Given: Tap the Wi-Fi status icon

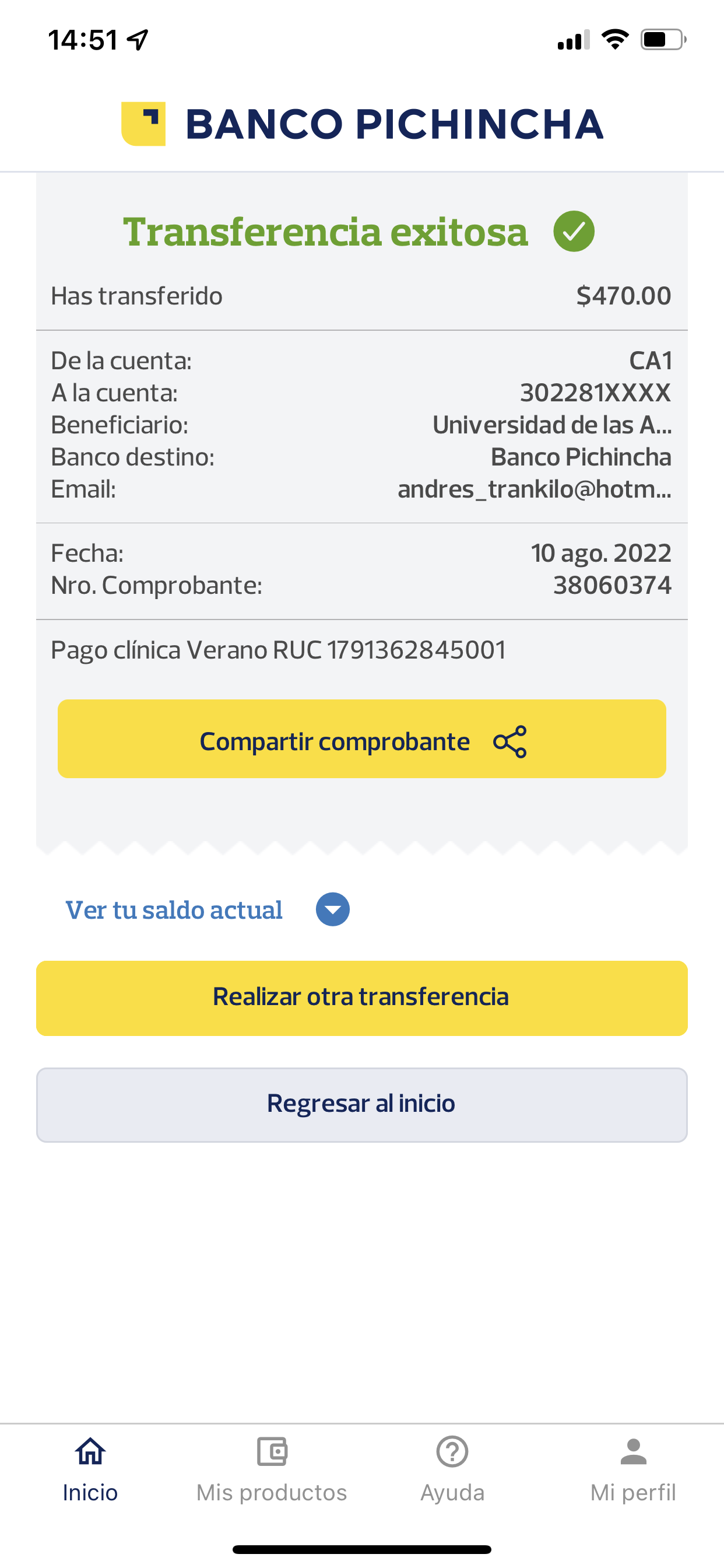Looking at the screenshot, I should coord(615,40).
